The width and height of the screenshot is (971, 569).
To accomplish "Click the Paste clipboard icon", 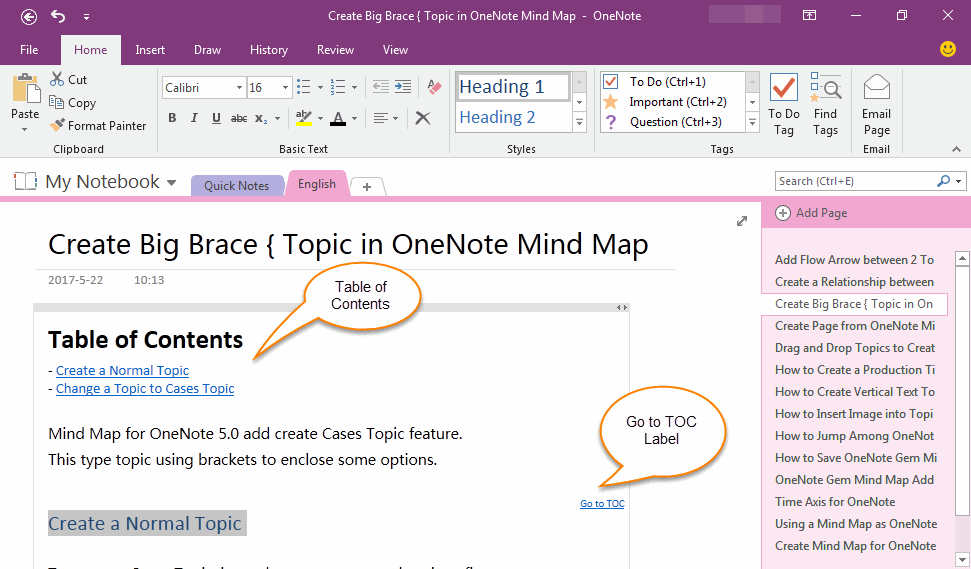I will 25,88.
